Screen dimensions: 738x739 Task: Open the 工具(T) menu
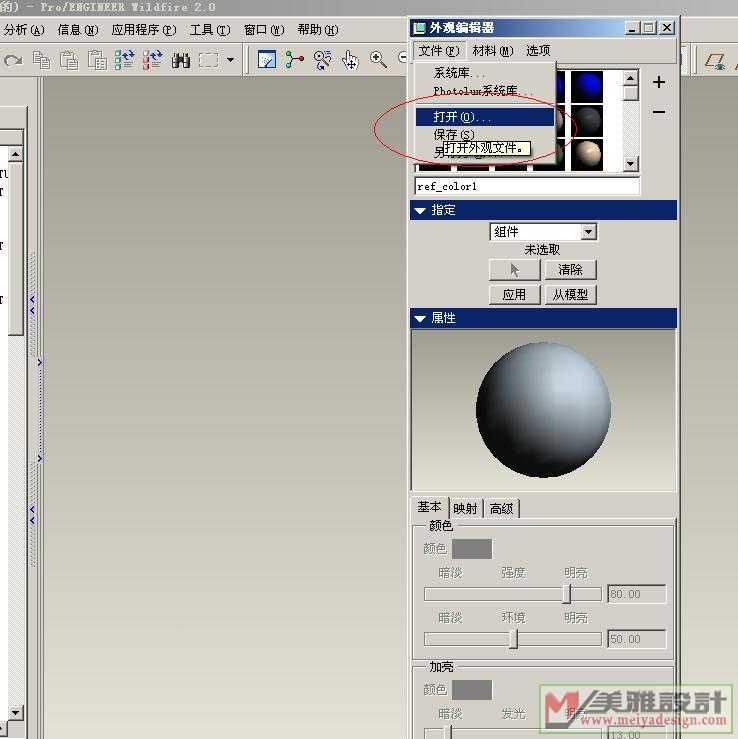(210, 30)
